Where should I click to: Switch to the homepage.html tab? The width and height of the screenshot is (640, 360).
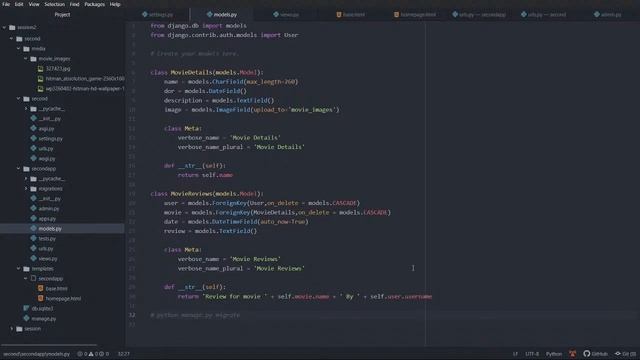tap(415, 14)
